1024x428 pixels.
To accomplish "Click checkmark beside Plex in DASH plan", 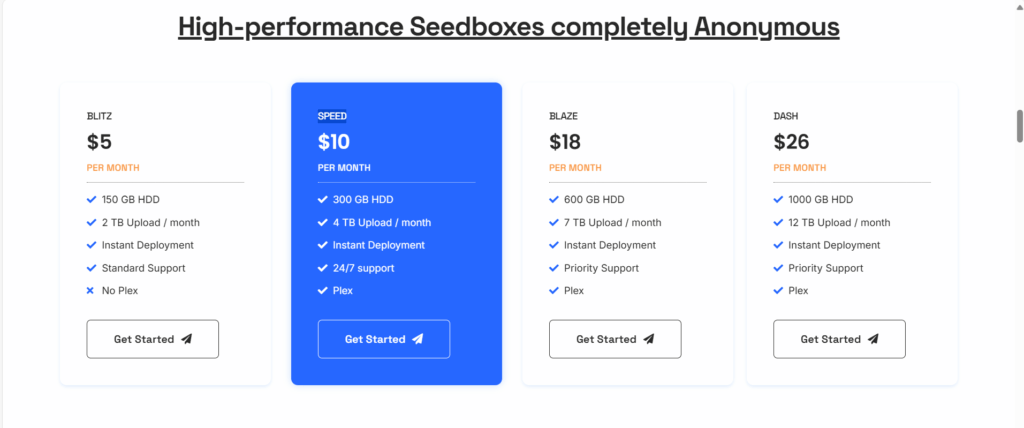I will click(778, 291).
